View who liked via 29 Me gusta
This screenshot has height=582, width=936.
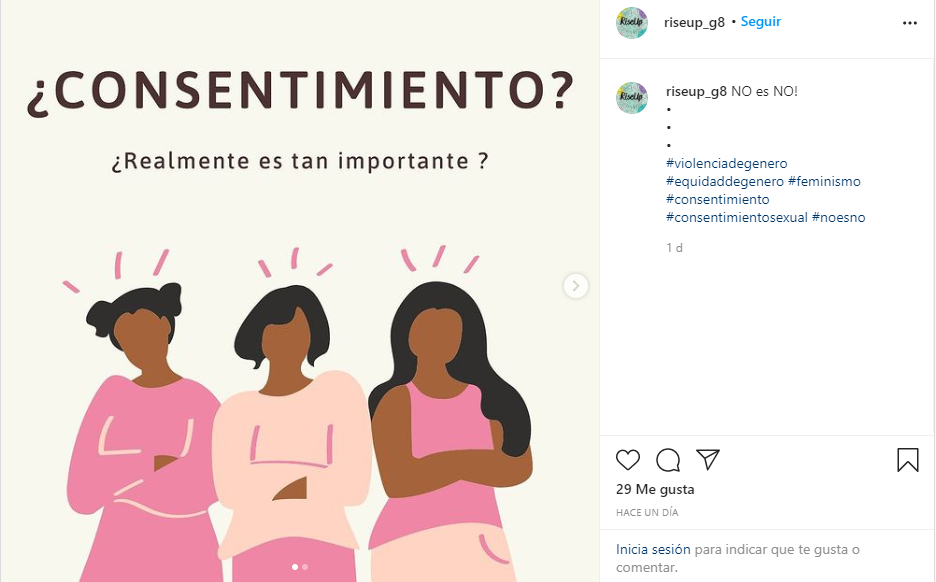[655, 489]
